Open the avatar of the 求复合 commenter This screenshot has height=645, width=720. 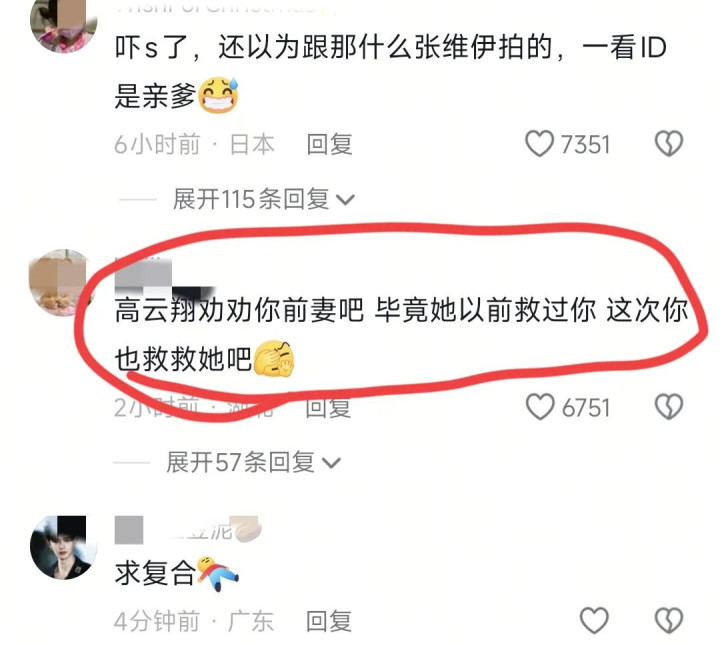pyautogui.click(x=64, y=547)
